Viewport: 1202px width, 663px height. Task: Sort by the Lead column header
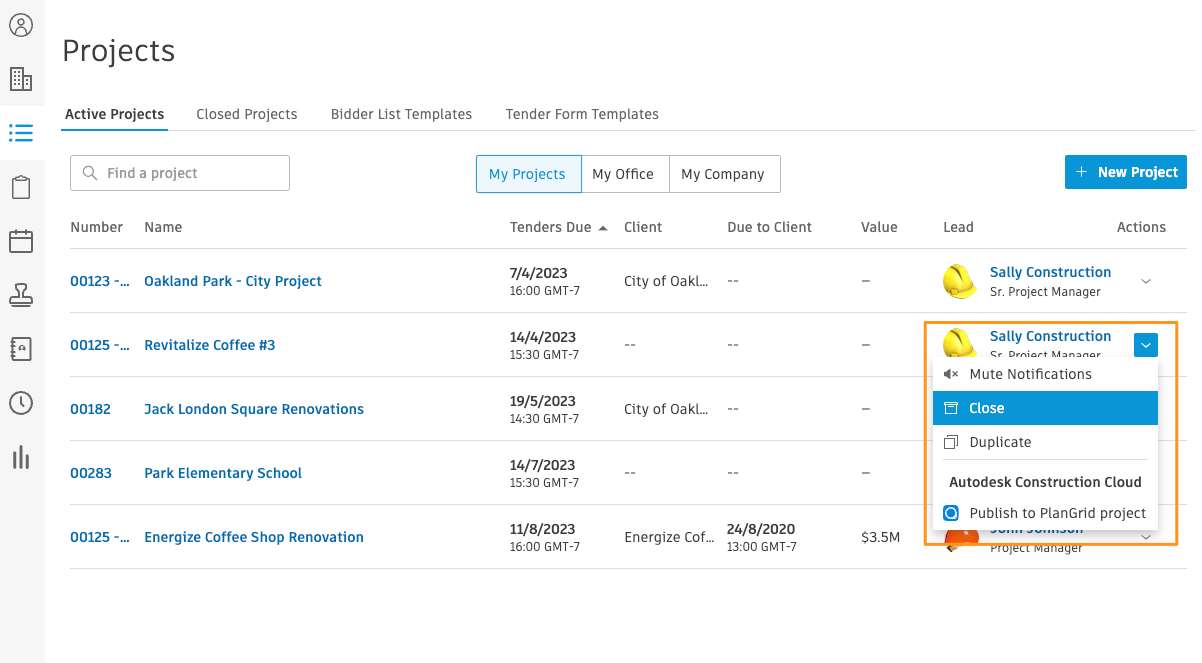958,227
